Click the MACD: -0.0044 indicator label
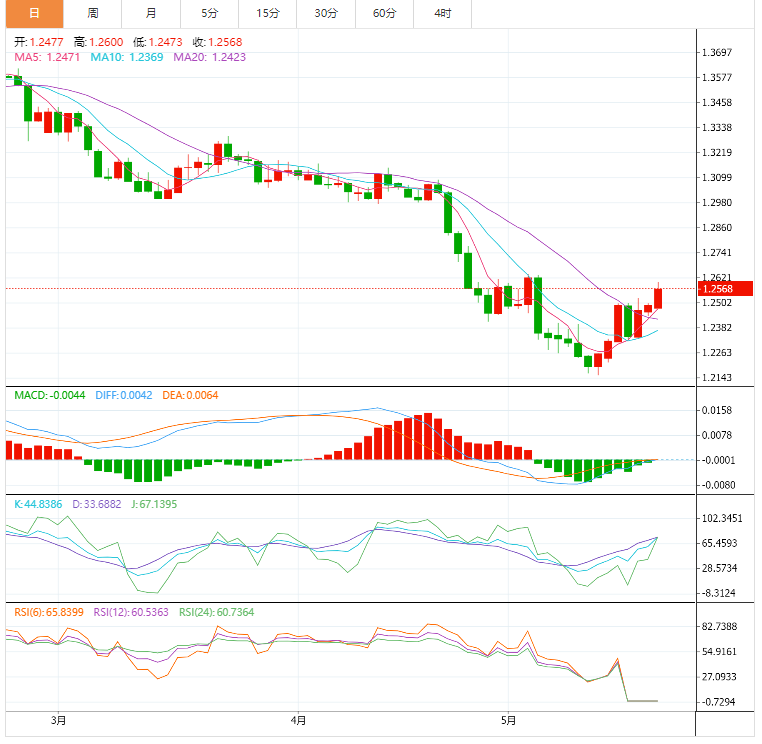 50,396
